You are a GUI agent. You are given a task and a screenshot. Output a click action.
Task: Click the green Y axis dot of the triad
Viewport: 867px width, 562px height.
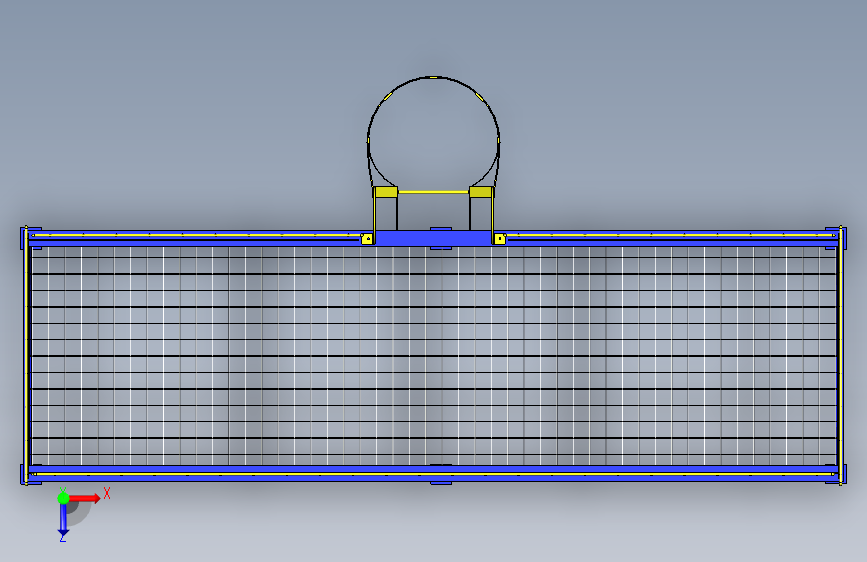tap(63, 498)
